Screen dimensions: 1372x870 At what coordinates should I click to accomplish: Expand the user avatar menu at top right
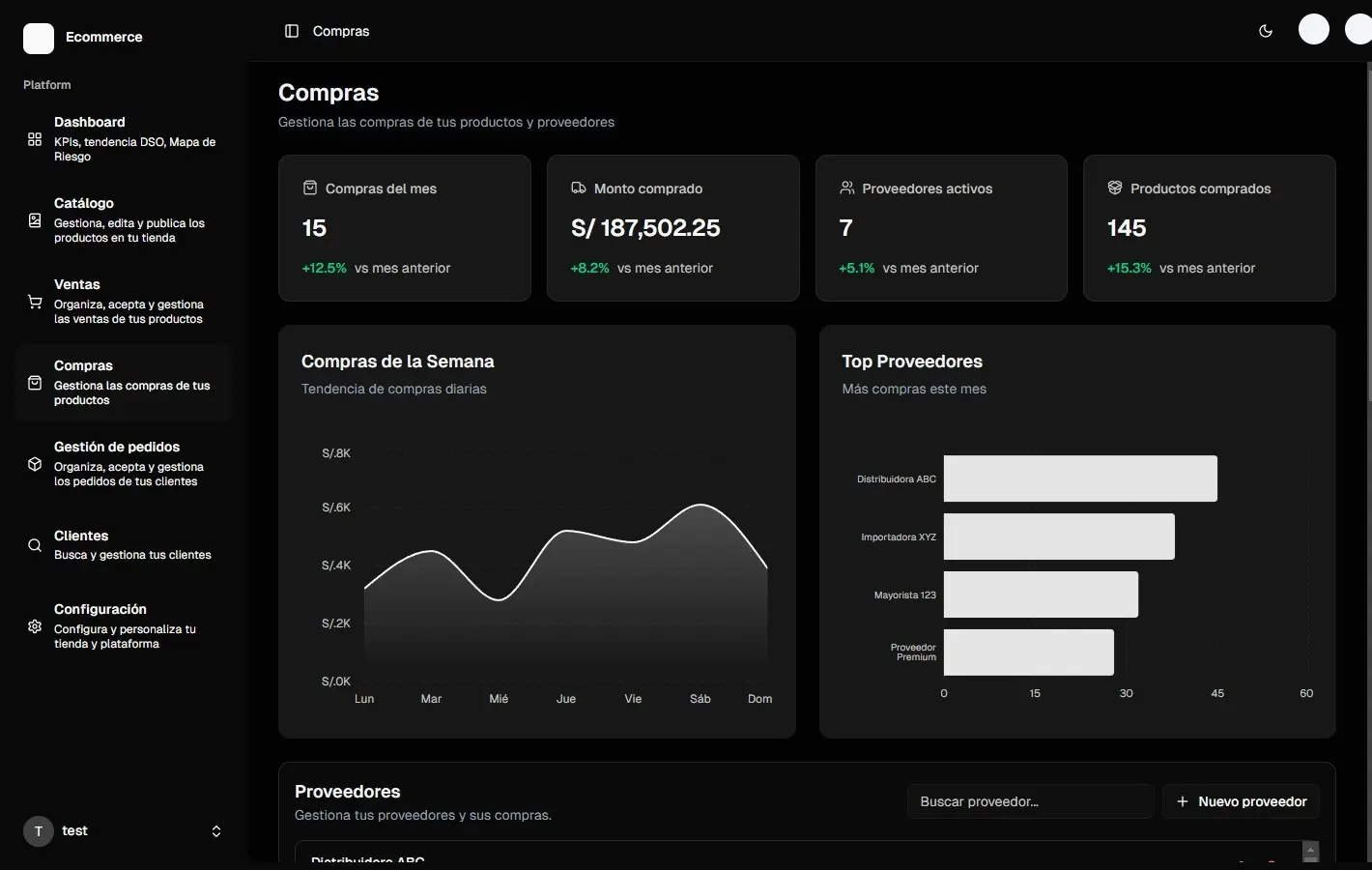tap(1314, 29)
